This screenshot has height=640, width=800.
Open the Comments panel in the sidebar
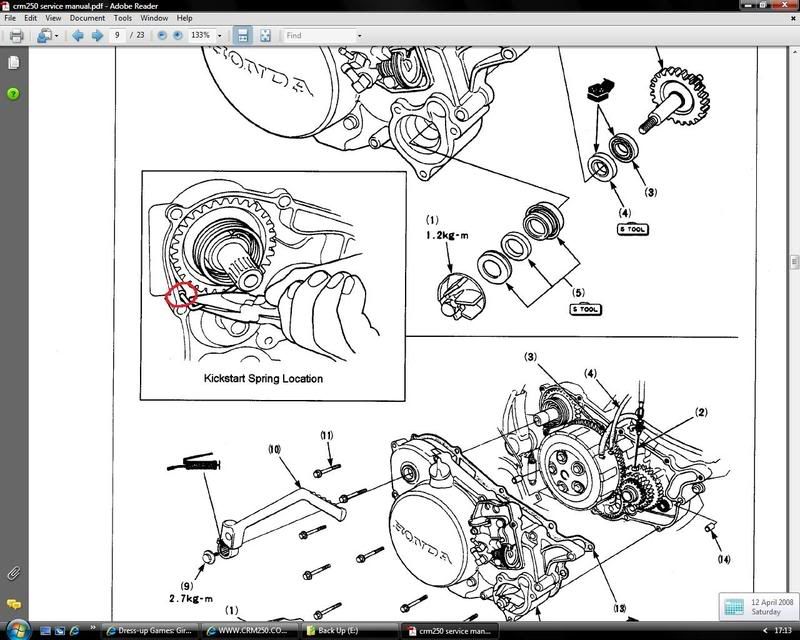point(14,604)
